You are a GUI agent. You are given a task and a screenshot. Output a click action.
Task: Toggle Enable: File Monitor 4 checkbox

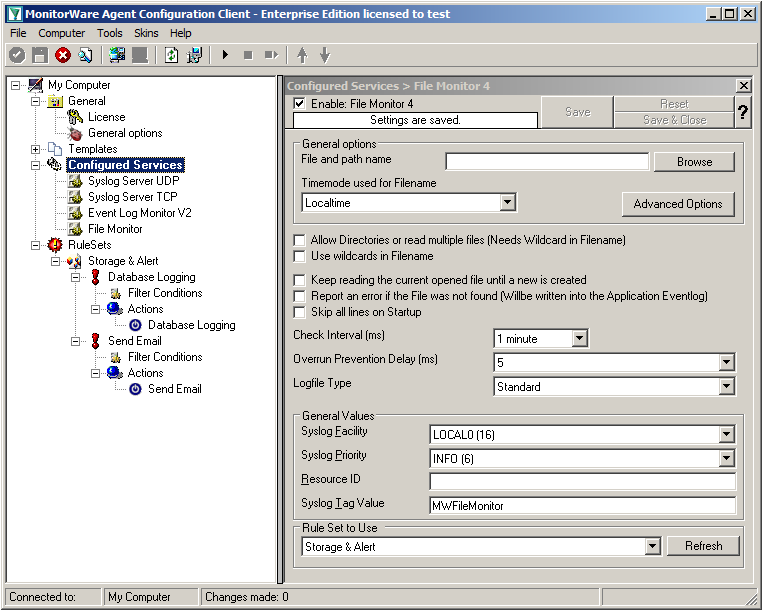pos(300,104)
